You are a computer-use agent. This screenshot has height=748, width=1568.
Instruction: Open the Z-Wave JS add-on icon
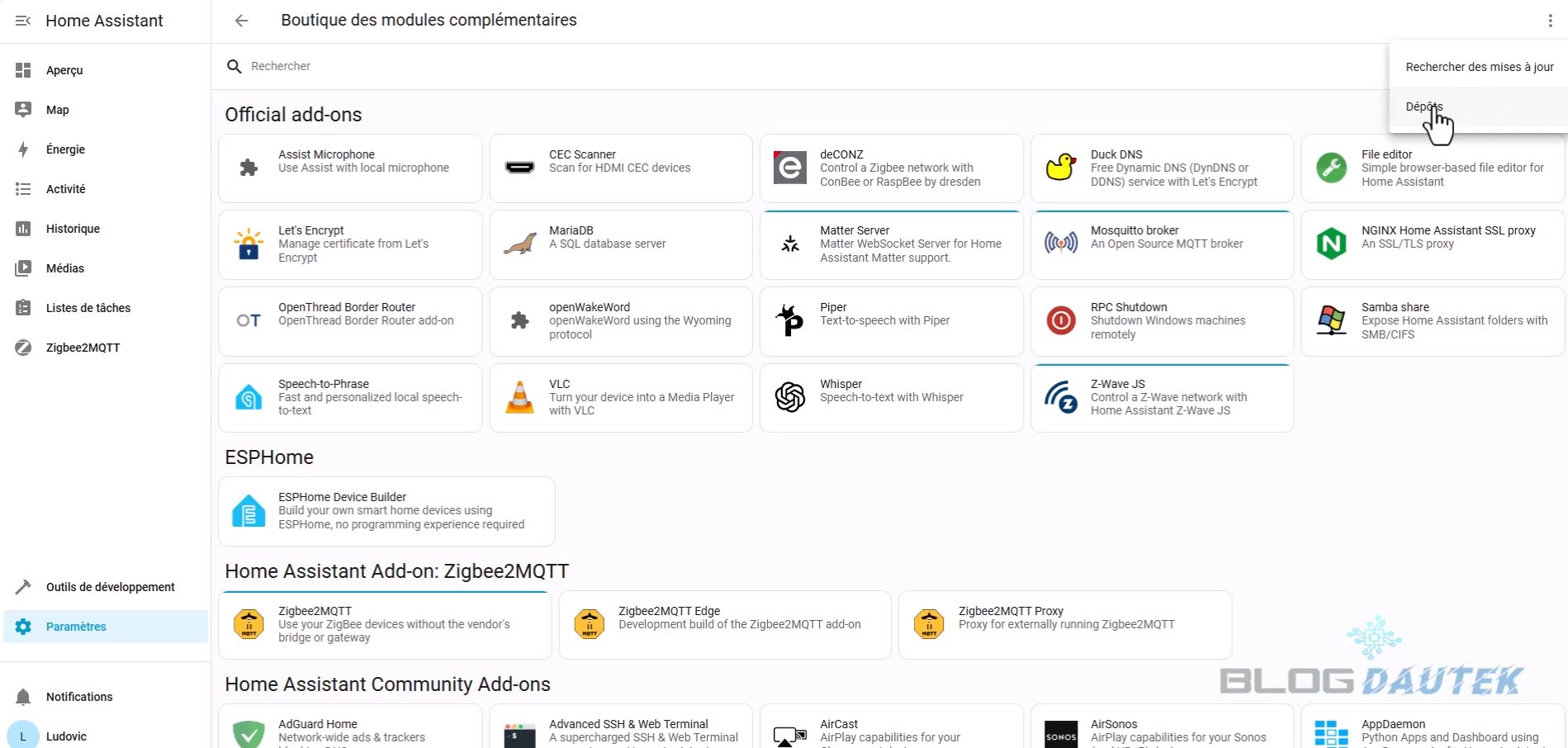pos(1060,397)
